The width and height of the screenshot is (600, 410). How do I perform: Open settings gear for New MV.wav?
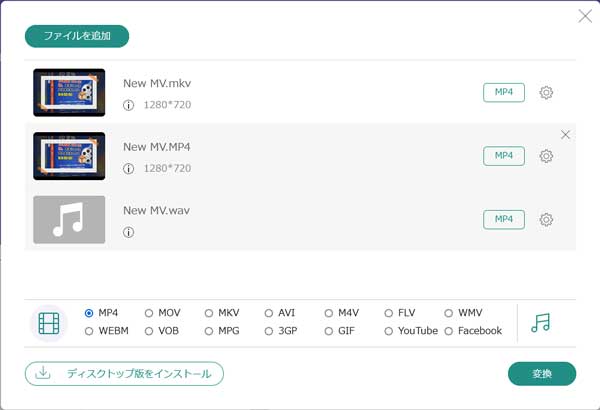[546, 220]
